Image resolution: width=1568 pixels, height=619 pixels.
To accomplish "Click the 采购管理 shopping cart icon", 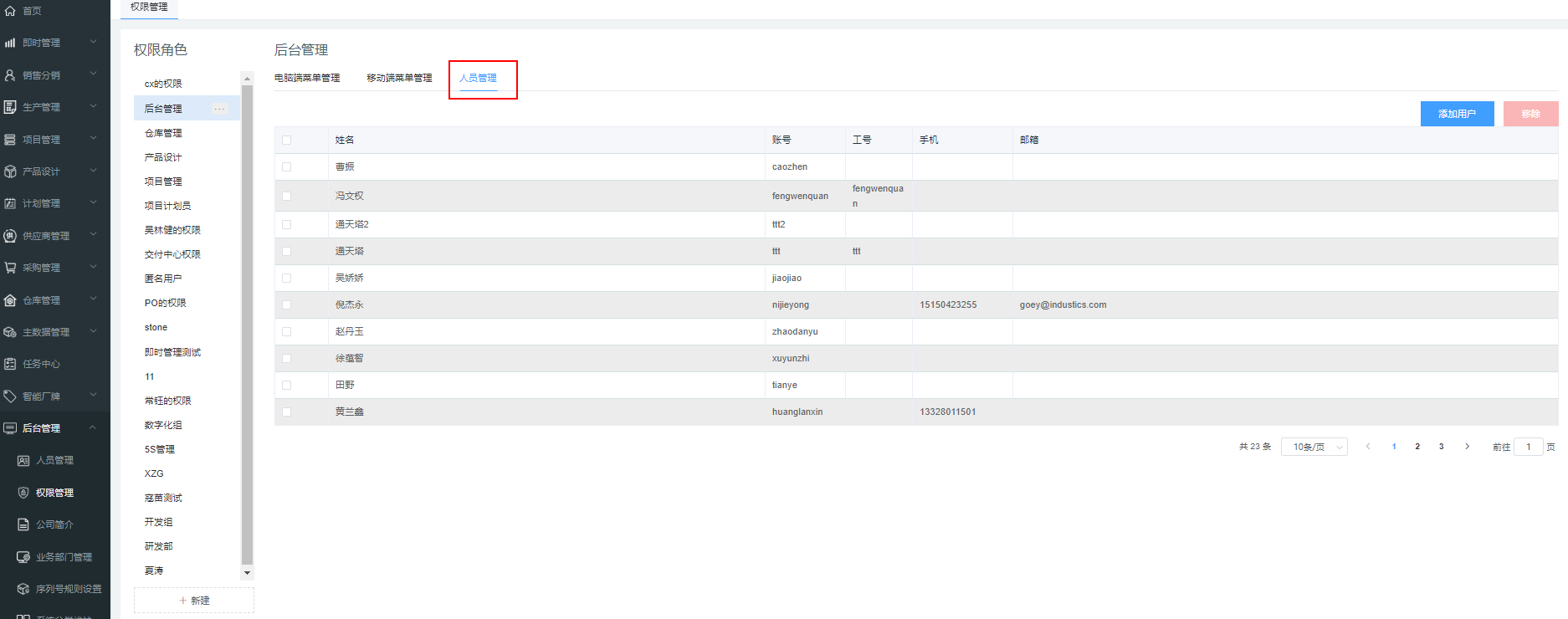I will 10,268.
